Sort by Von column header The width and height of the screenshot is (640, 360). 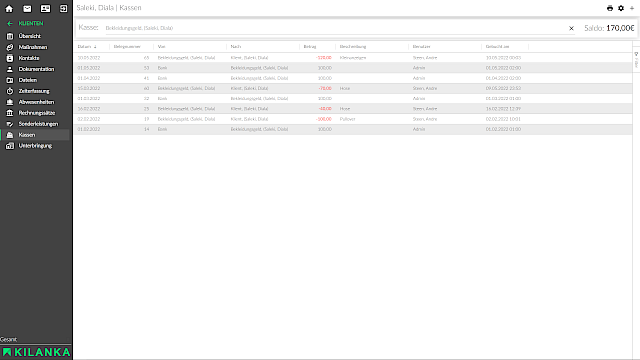pos(162,47)
